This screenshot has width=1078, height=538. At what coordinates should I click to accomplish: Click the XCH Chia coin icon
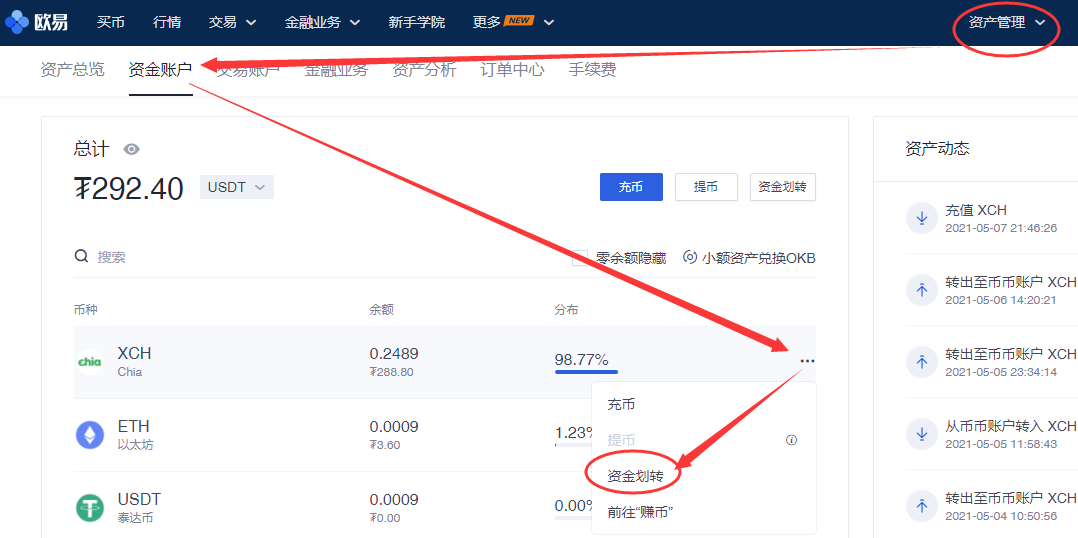[x=90, y=362]
